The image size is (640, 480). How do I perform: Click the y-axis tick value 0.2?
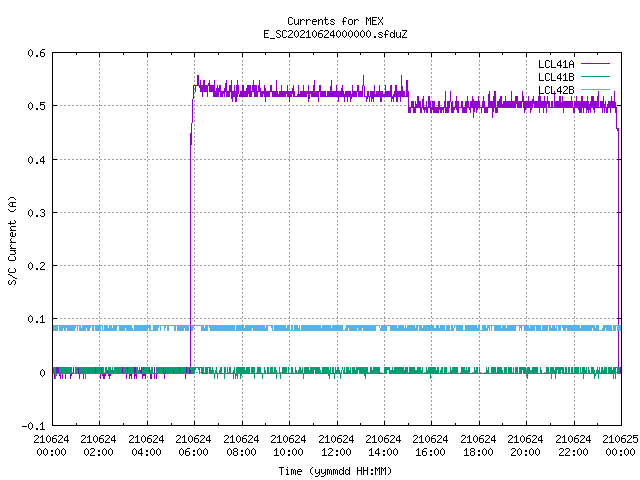click(36, 266)
